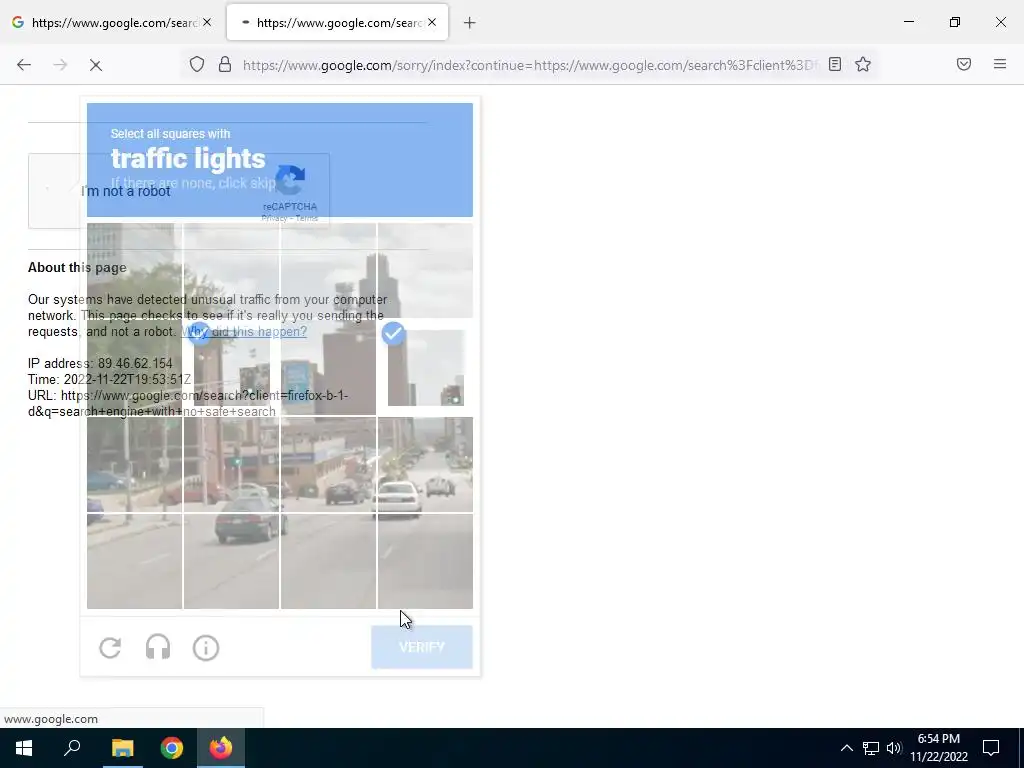The width and height of the screenshot is (1024, 768).
Task: Show hidden system tray icons
Action: 846,748
